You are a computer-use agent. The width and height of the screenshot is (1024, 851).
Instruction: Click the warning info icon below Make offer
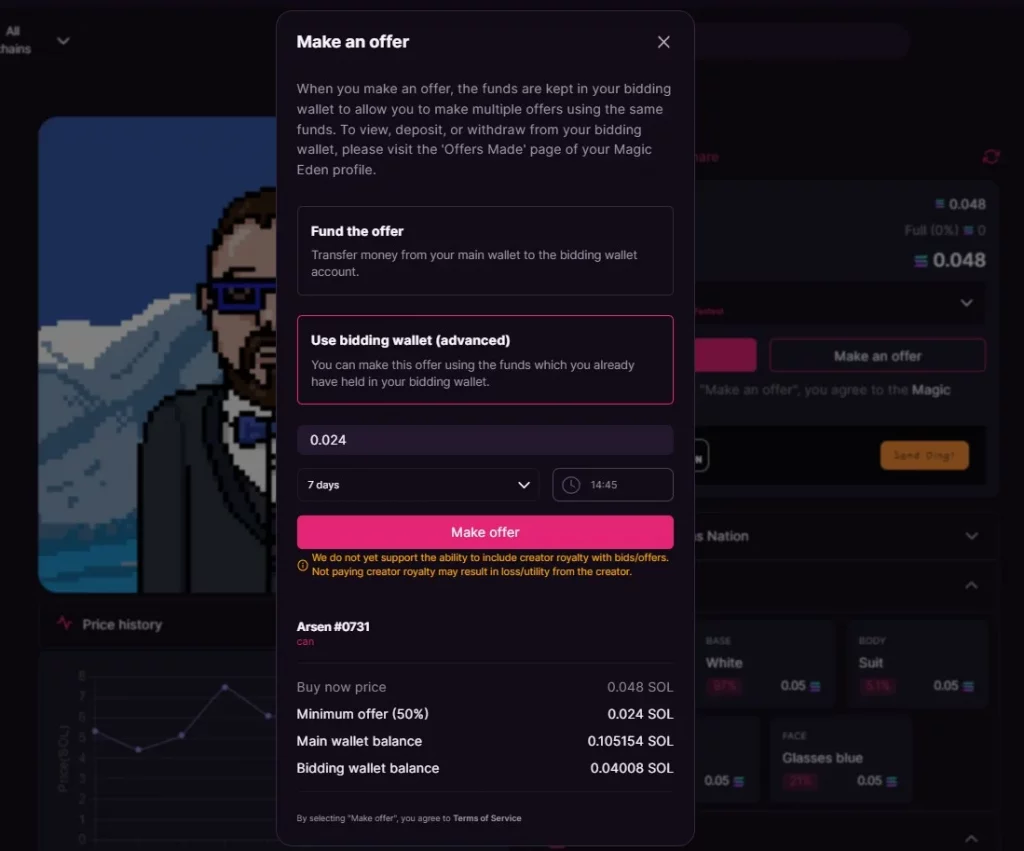(x=303, y=565)
